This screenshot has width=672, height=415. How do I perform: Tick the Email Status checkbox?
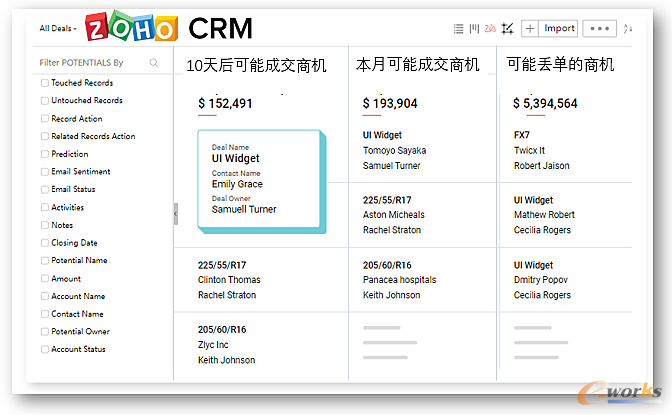[45, 189]
